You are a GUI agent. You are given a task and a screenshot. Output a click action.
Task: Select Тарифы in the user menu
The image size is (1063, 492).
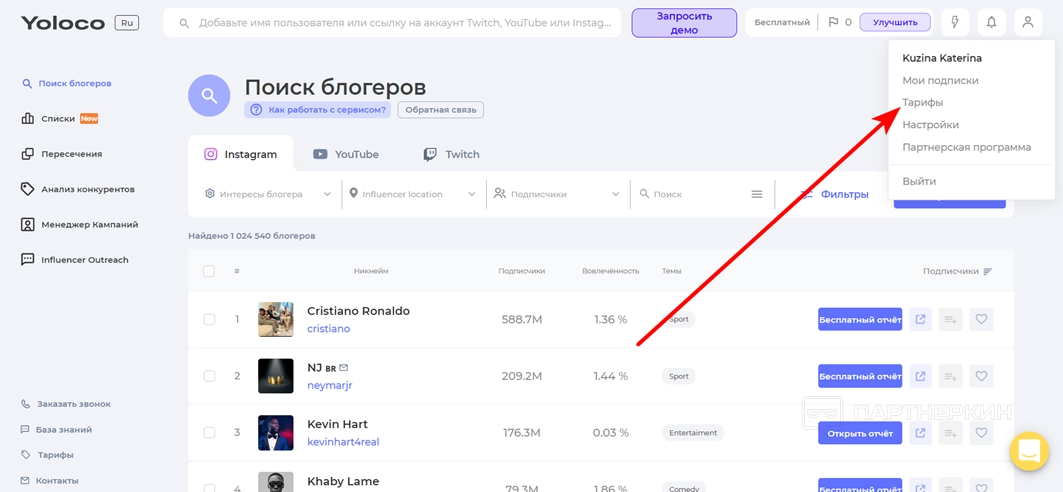922,102
